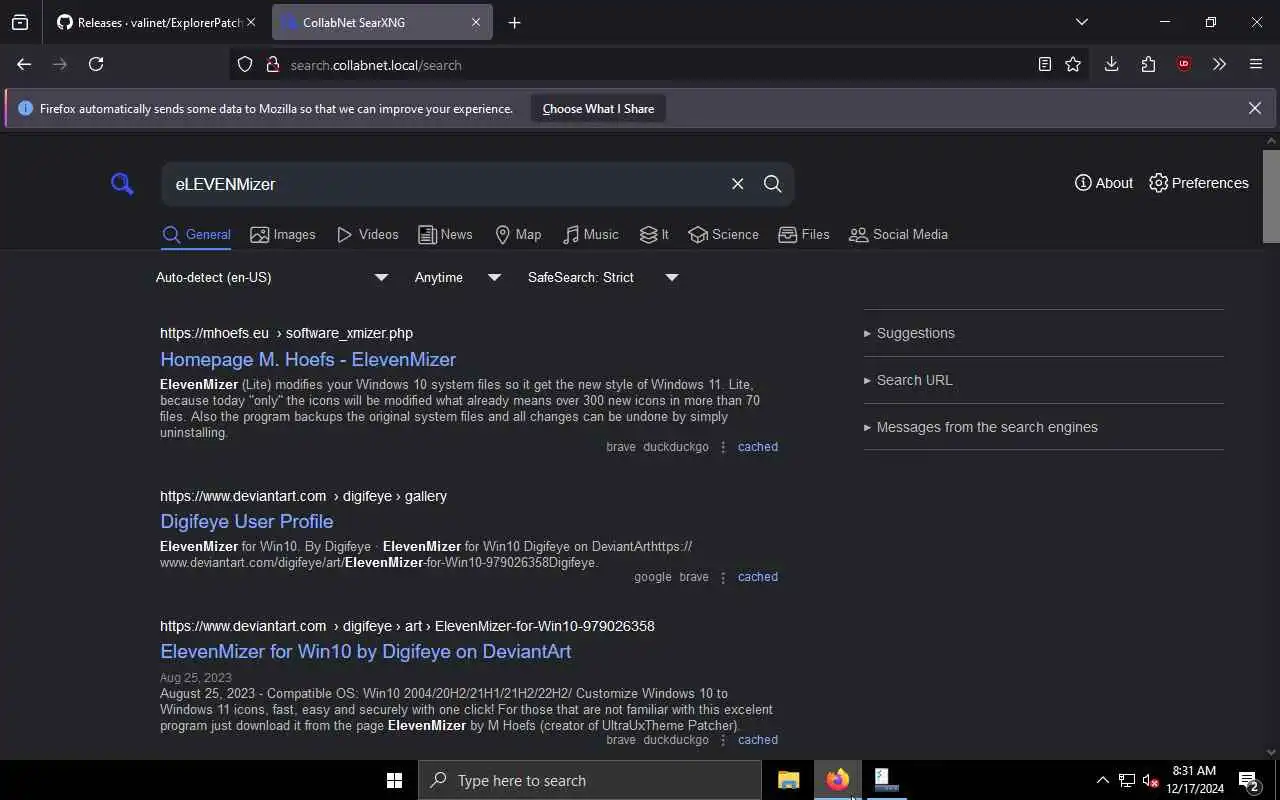Switch to the Videos tab

point(368,234)
